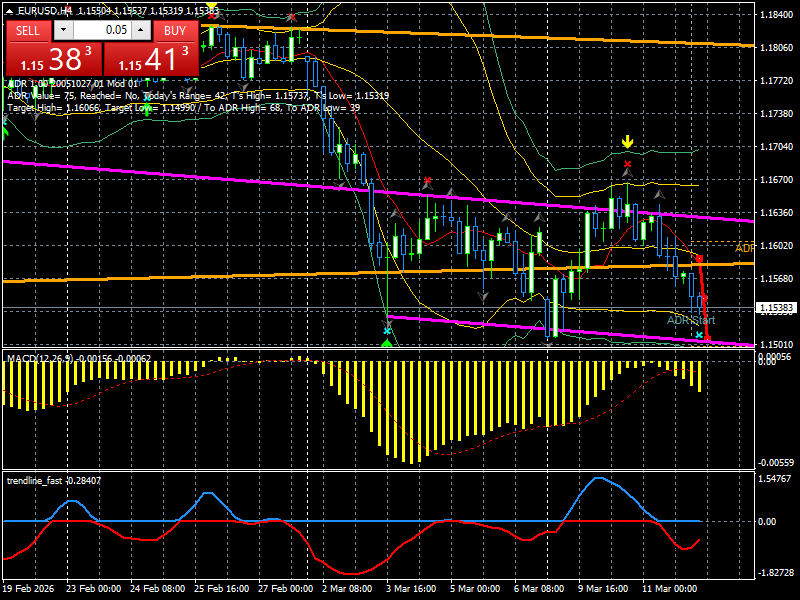Viewport: 800px width, 600px height.
Task: Click the 1.16020 price axis label
Action: (777, 245)
